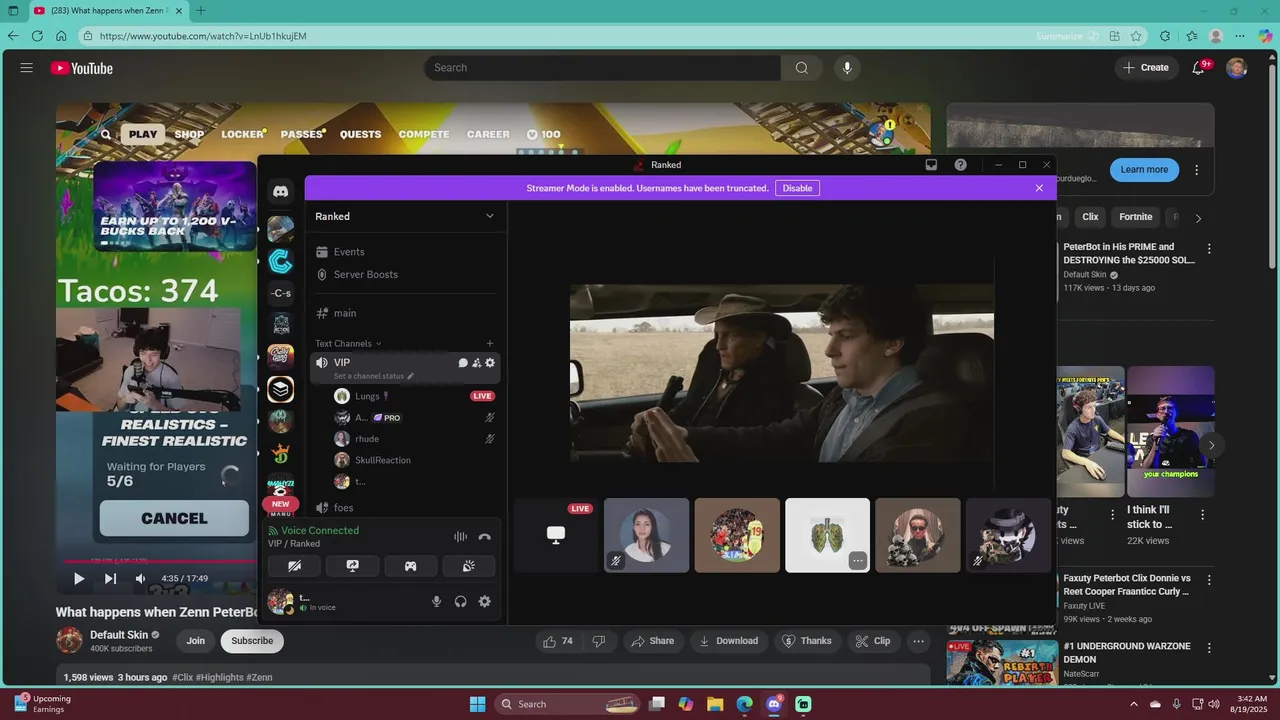Click Learn more on the ad
The height and width of the screenshot is (720, 1280).
1144,170
